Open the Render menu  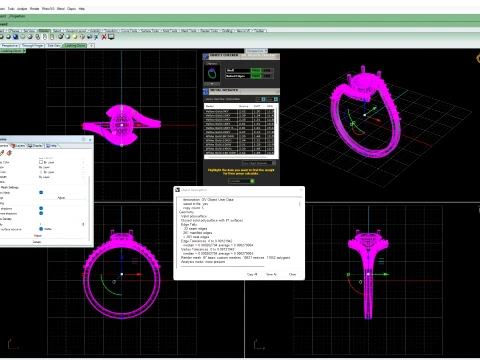click(34, 9)
